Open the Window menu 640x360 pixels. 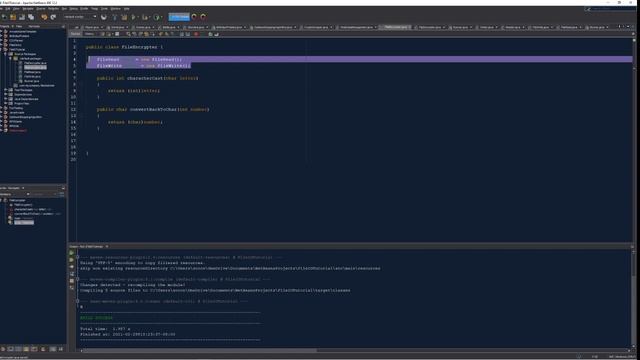pyautogui.click(x=116, y=9)
